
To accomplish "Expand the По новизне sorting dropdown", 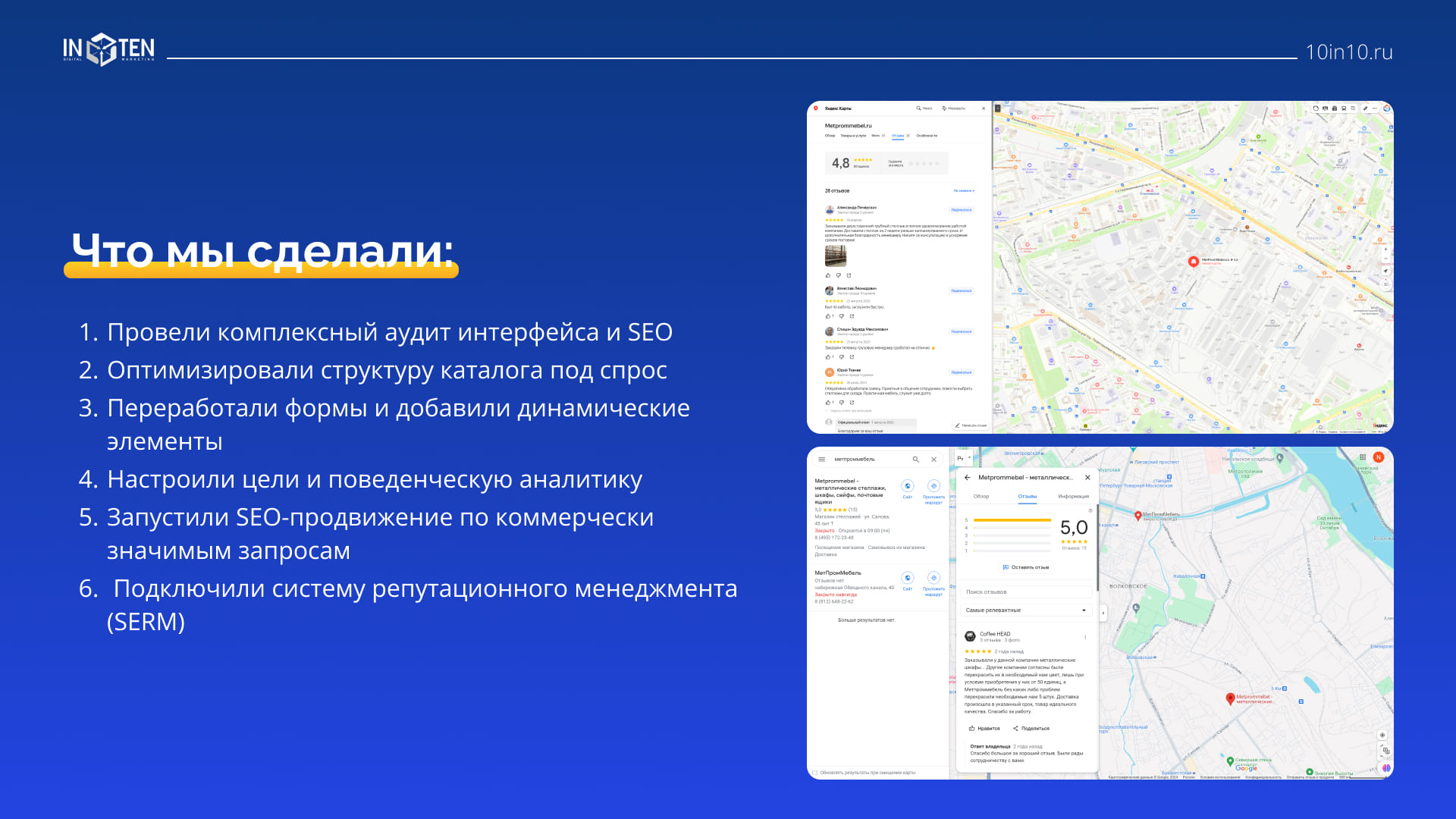I will (963, 191).
